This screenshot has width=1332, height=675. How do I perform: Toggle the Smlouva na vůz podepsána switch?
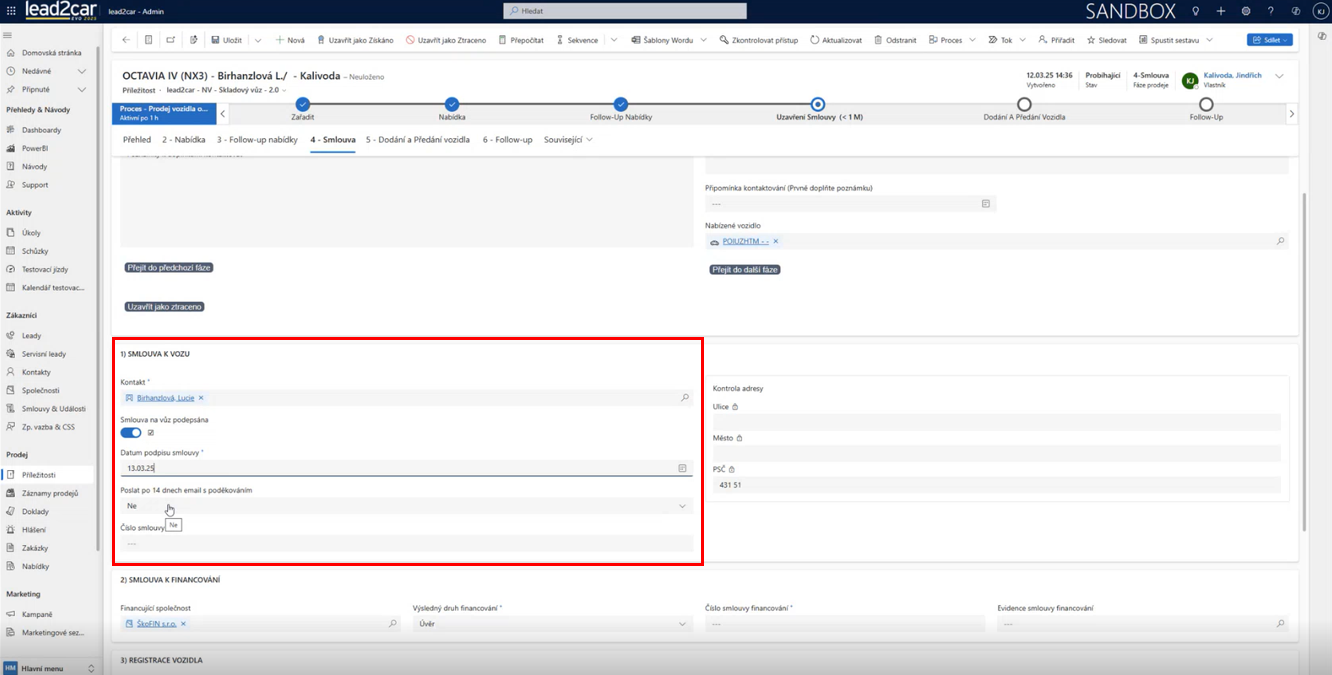[131, 433]
